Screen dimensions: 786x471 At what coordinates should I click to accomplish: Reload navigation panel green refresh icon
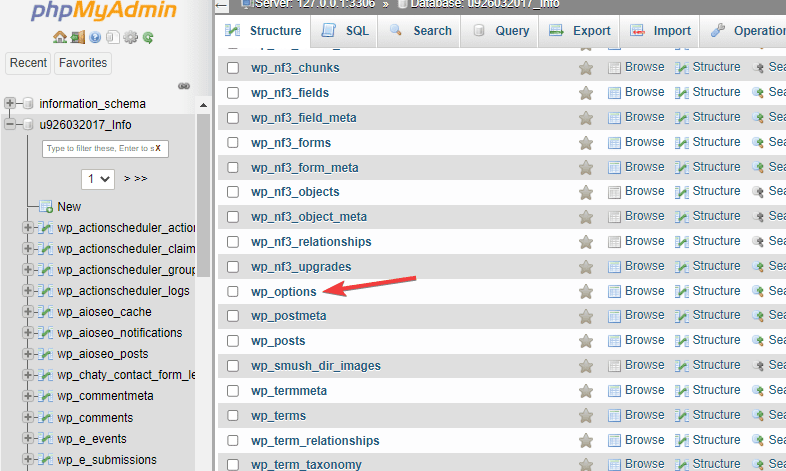(148, 37)
